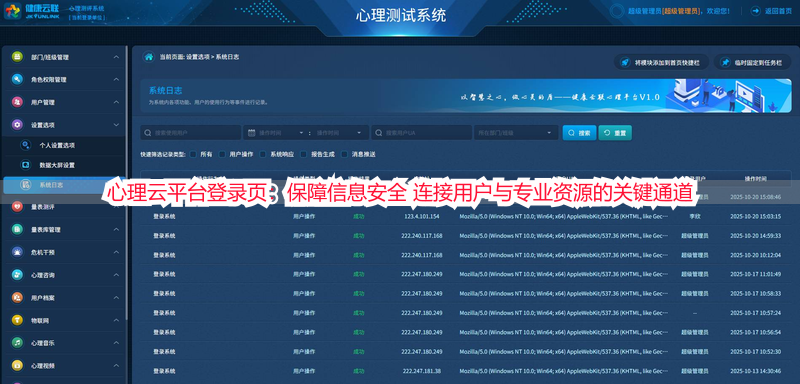Click the 量表库管理 document icon
800x384 pixels.
tap(17, 229)
